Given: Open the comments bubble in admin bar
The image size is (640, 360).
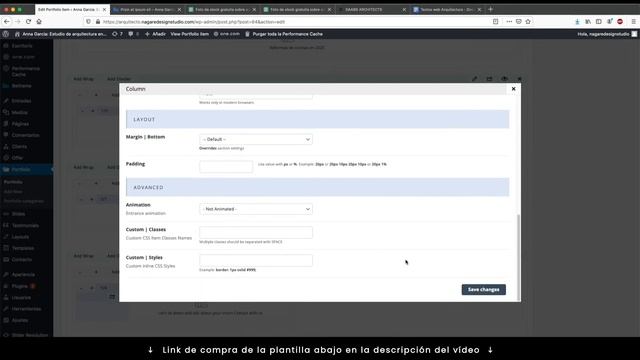Looking at the screenshot, I should (x=133, y=34).
